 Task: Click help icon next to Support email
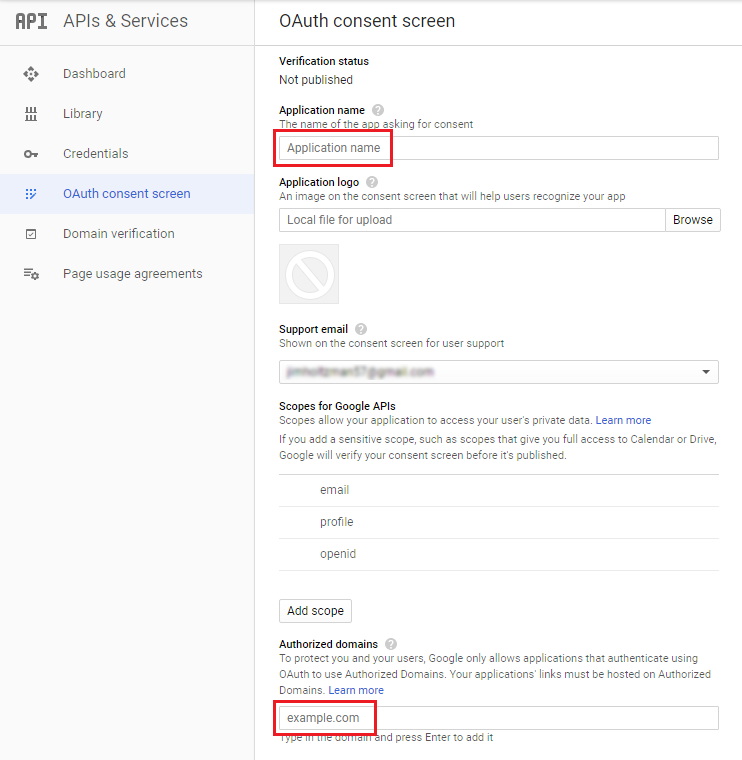[x=361, y=329]
